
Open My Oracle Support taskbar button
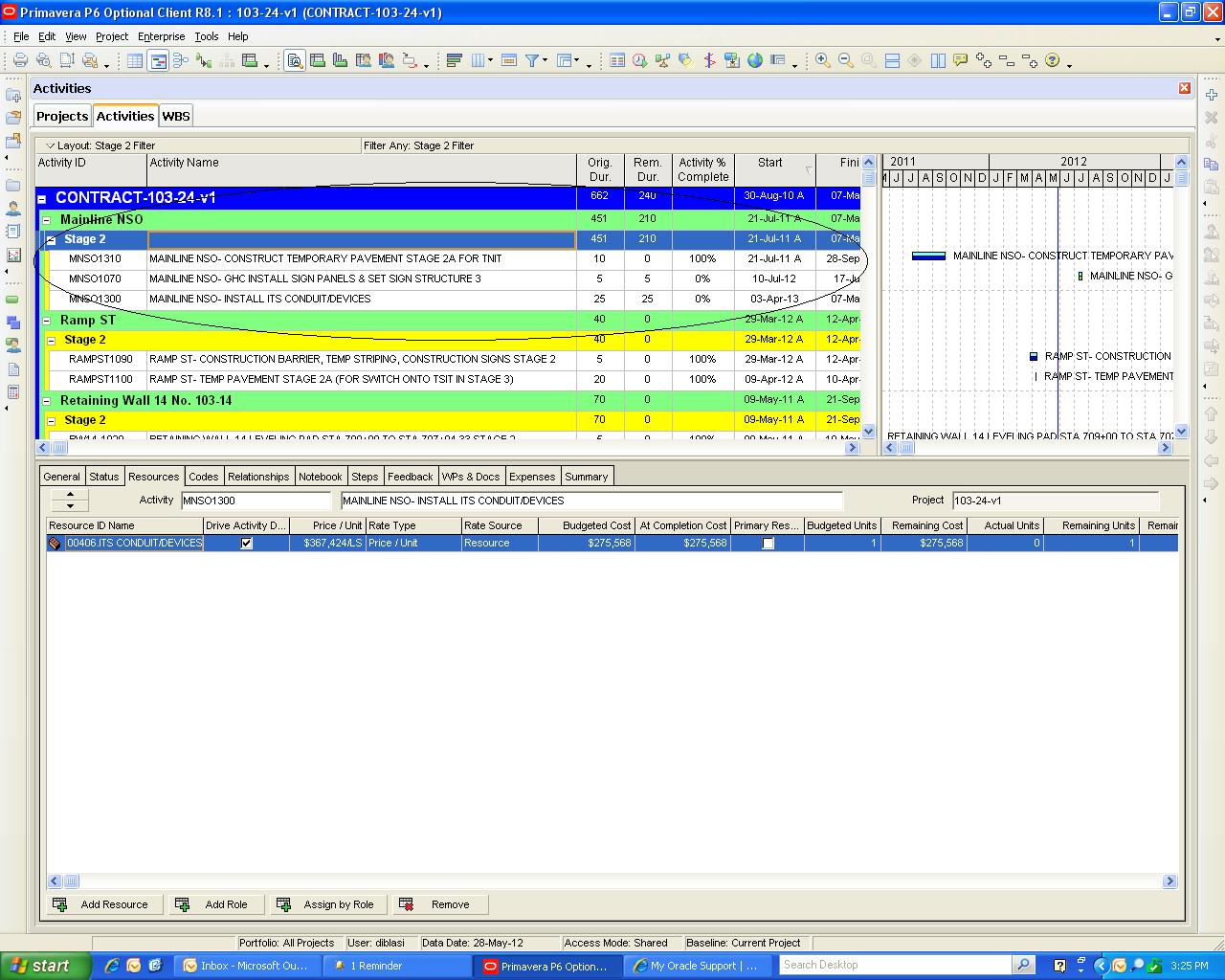point(696,966)
